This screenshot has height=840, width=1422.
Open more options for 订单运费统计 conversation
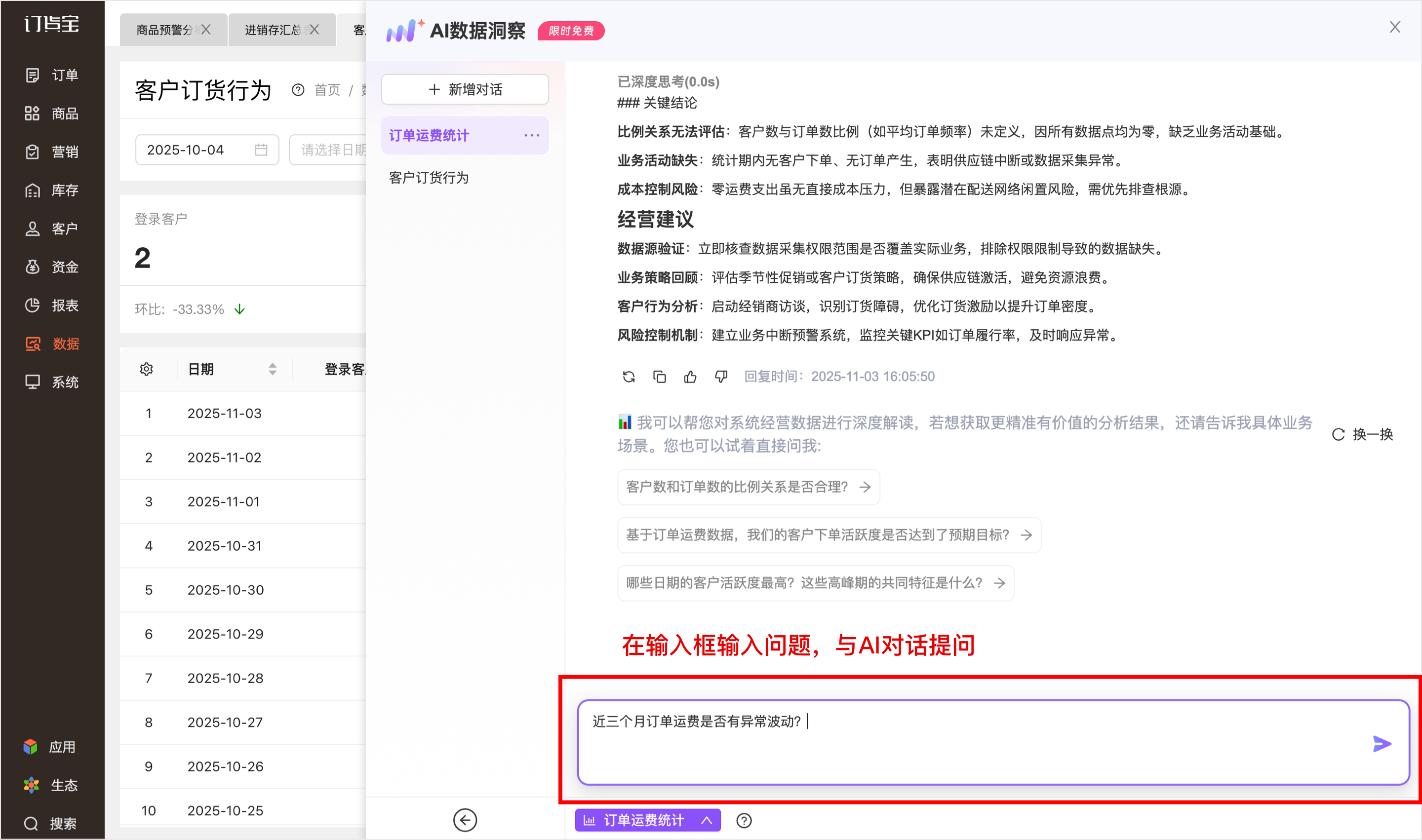click(x=531, y=135)
